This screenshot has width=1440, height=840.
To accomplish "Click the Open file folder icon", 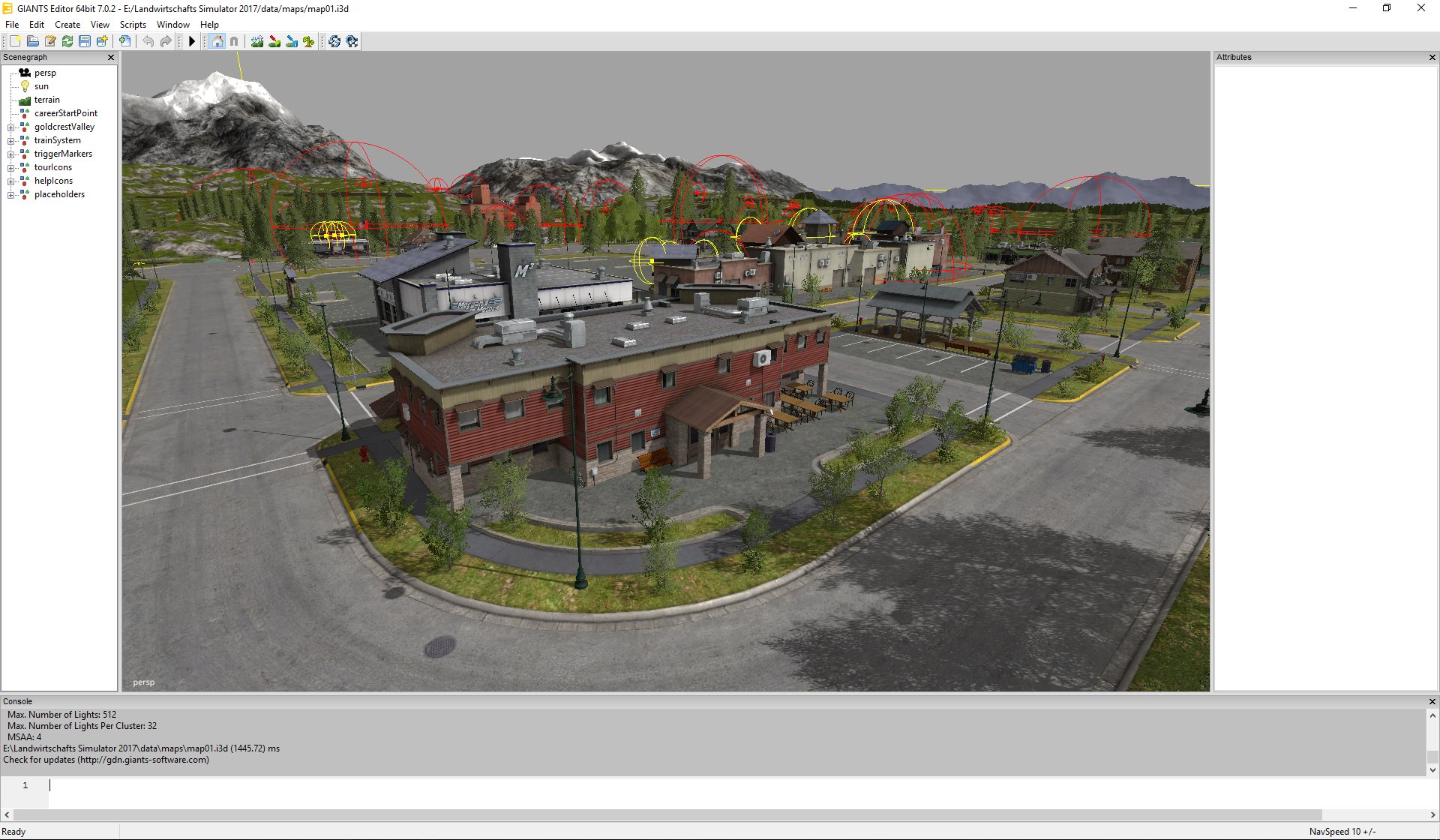I will click(x=33, y=41).
